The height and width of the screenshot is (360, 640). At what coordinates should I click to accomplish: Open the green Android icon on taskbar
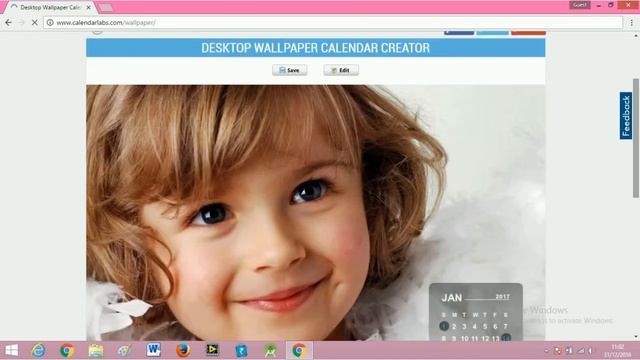[x=270, y=350]
